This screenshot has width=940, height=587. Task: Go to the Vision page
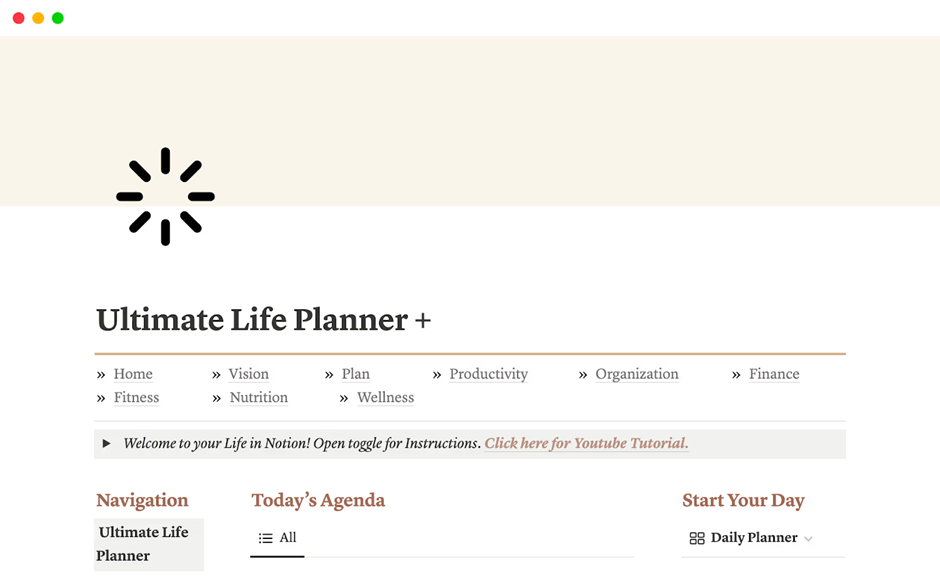click(x=248, y=374)
